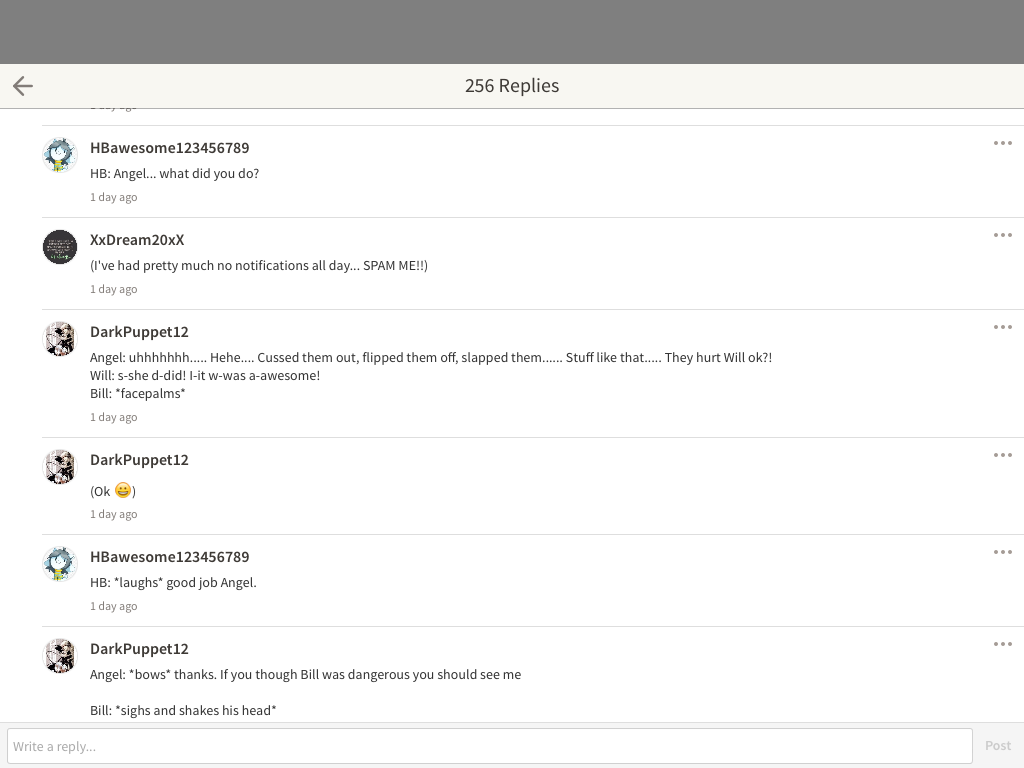The height and width of the screenshot is (768, 1024).
Task: Visit HBawesome123456789 username above "what did you do?"
Action: click(x=170, y=148)
